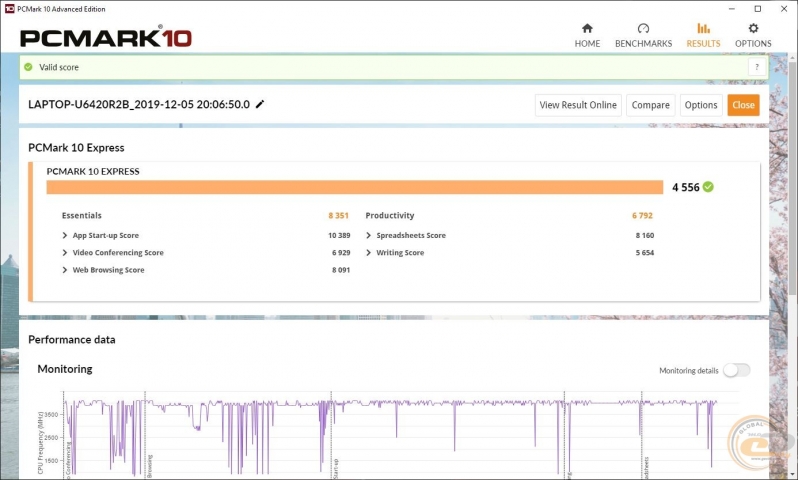Click View Result Online button
Viewport: 798px width, 480px height.
pos(578,105)
